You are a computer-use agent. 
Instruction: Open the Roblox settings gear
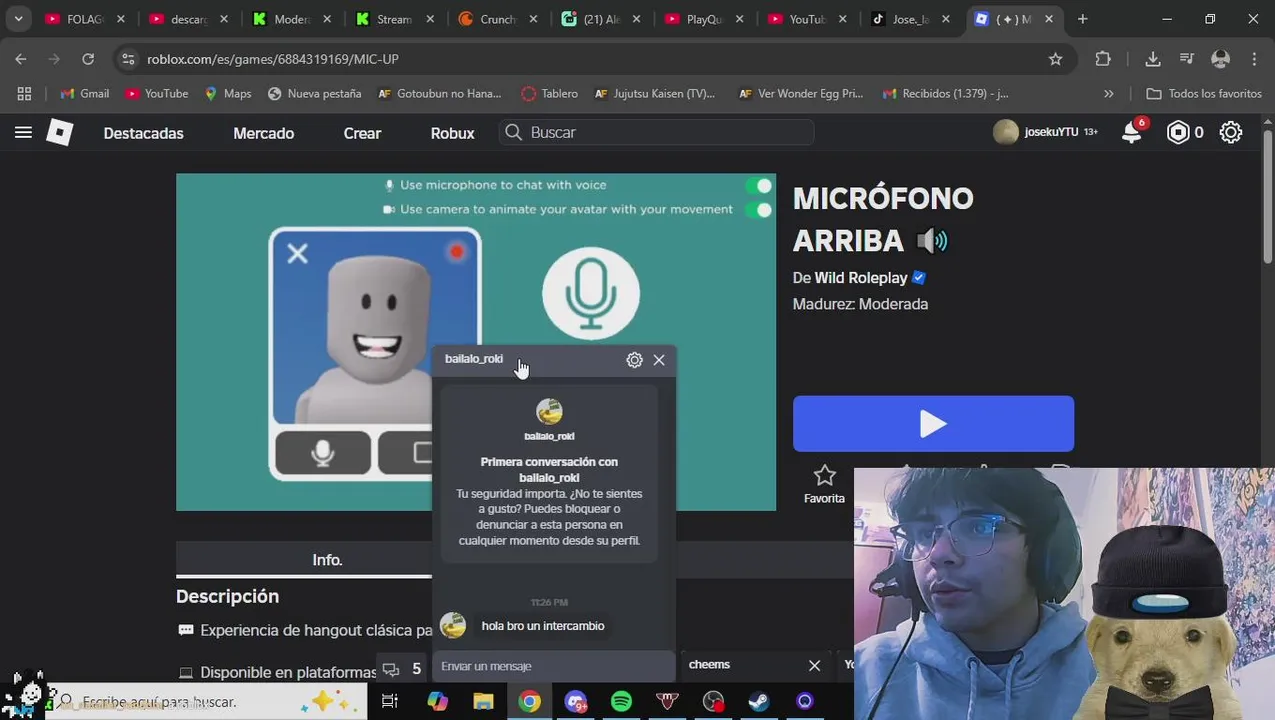point(1231,132)
